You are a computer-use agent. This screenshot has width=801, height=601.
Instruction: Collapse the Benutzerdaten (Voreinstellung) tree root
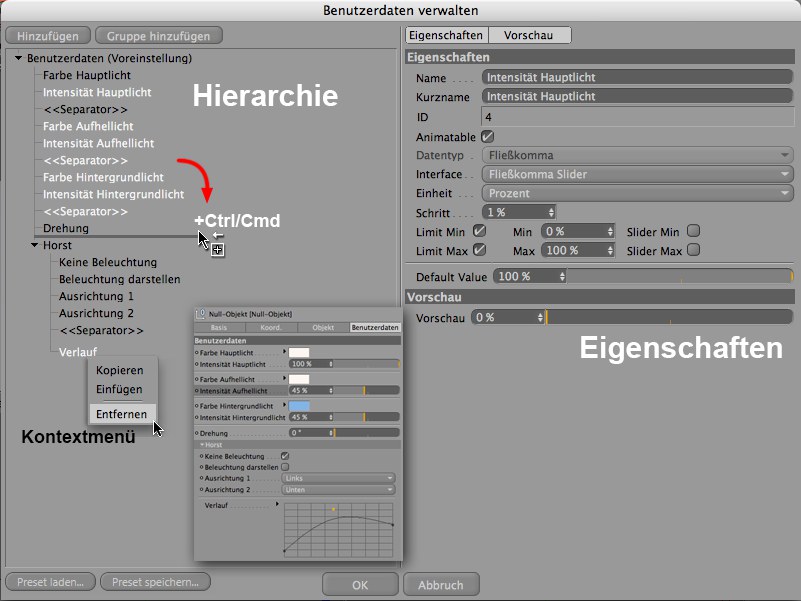coord(19,58)
